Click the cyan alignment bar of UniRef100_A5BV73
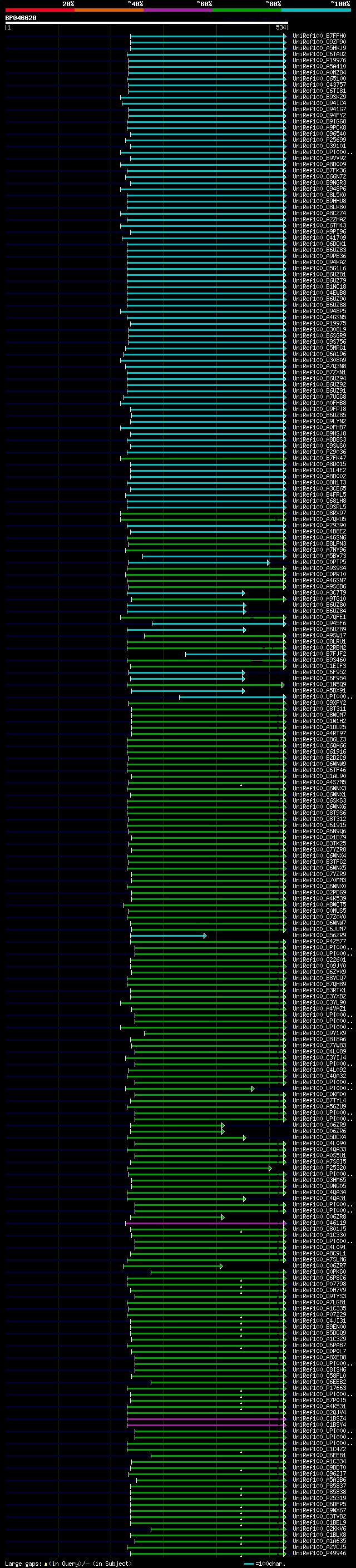This screenshot has height=1568, width=356. point(214,556)
